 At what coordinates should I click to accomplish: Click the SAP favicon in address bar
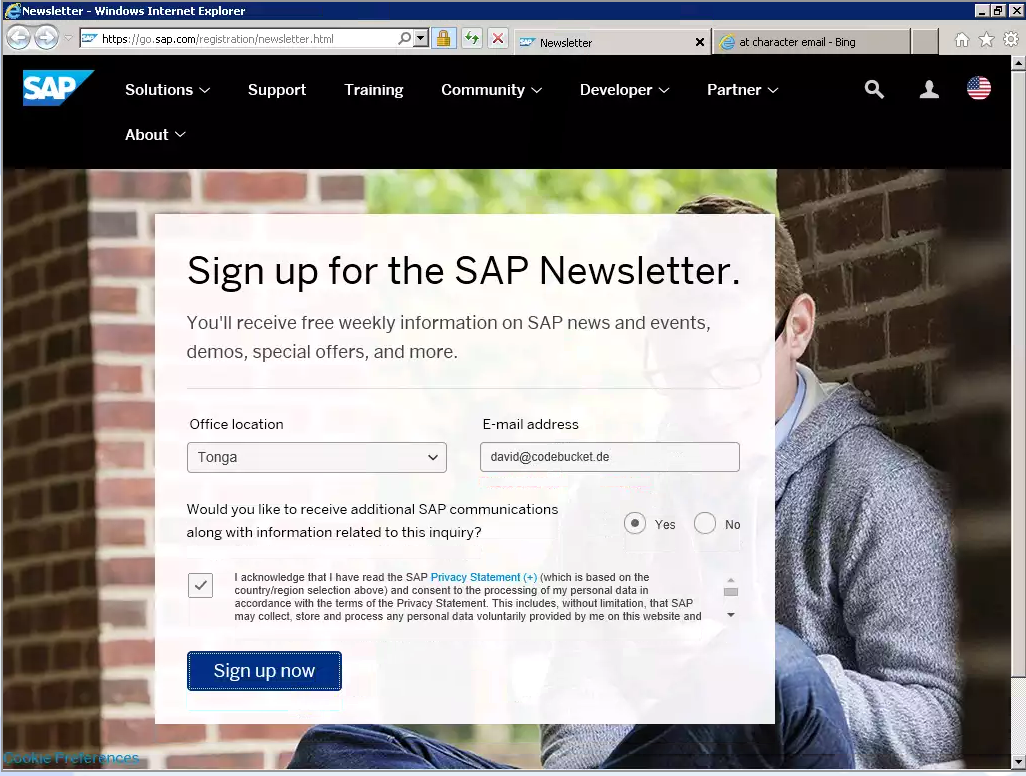[x=90, y=39]
